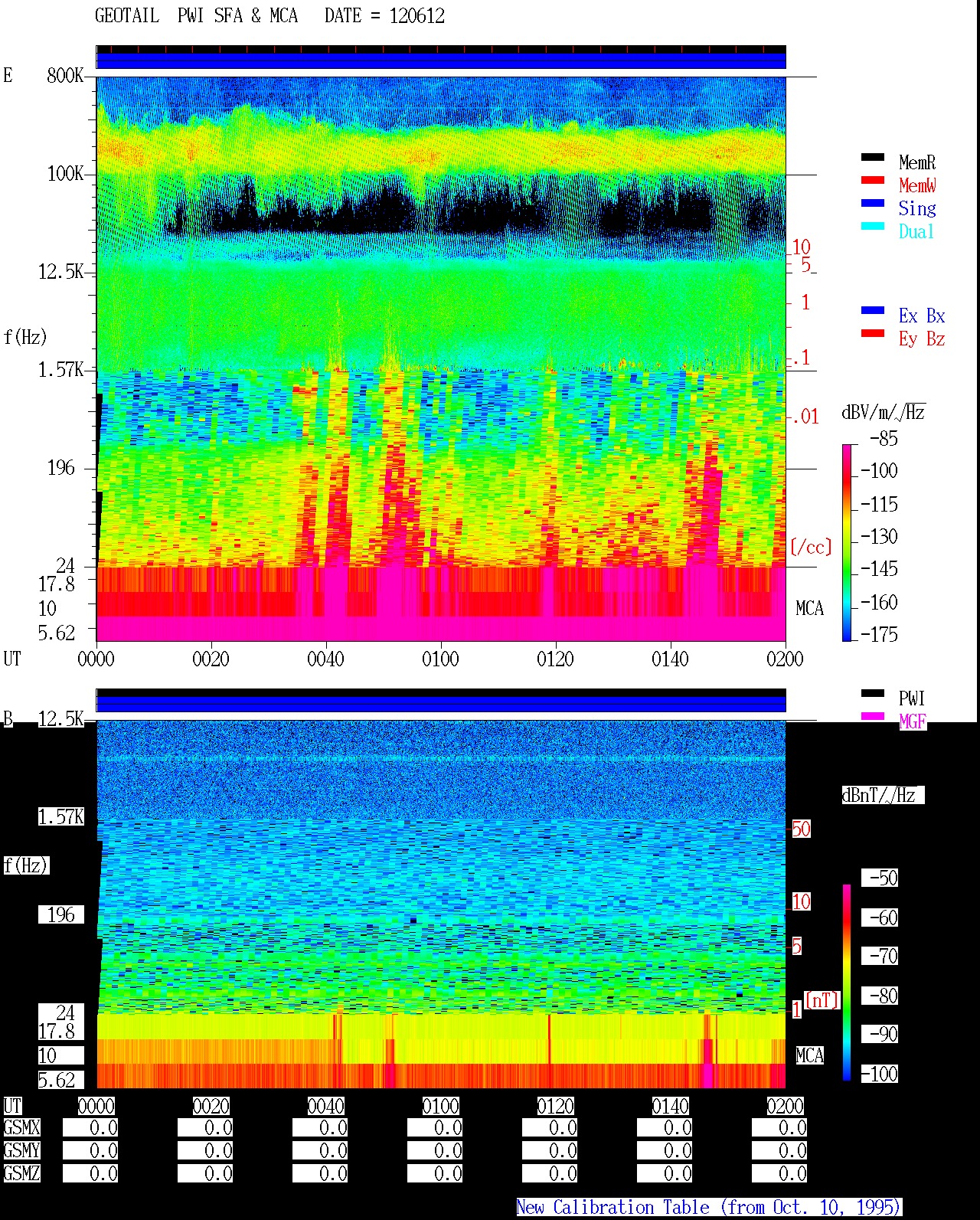Click the -175 value on the dBV/m color scale
This screenshot has height=1220, width=980.
click(879, 635)
